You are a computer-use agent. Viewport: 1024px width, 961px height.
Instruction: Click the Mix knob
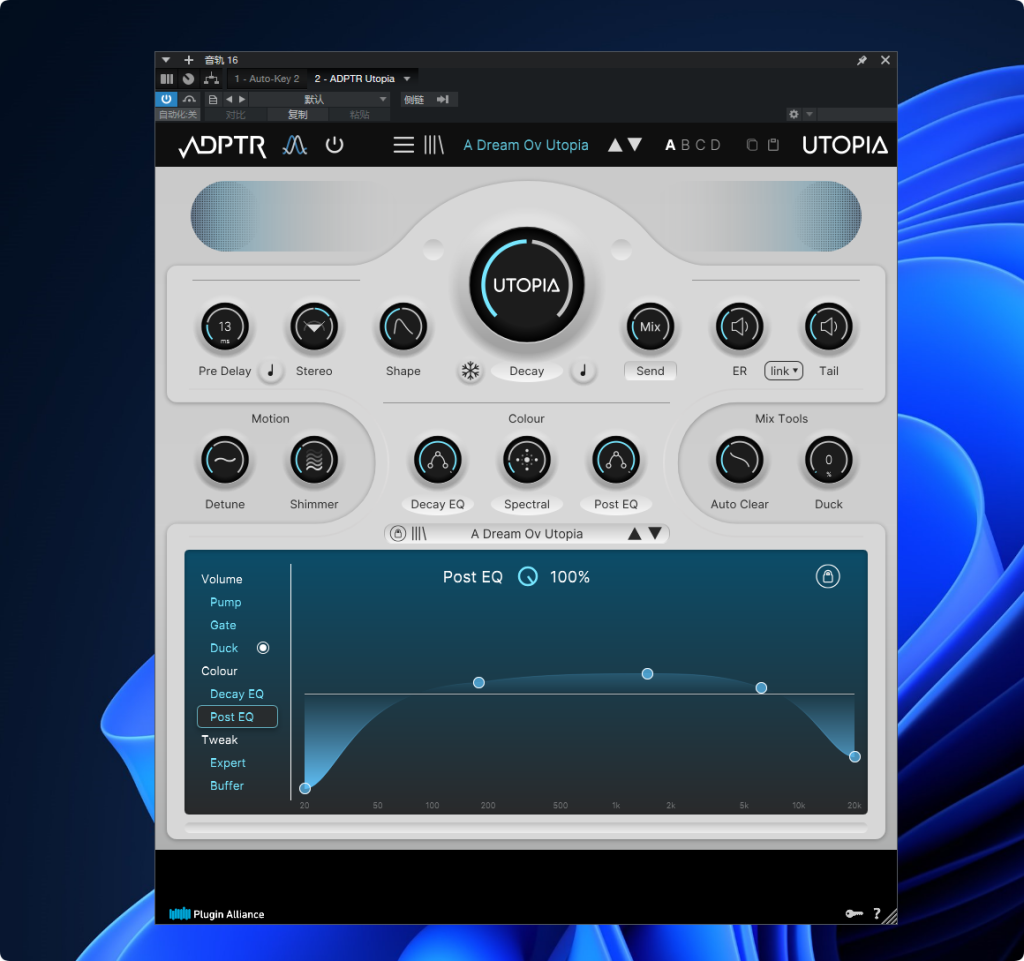(x=650, y=327)
